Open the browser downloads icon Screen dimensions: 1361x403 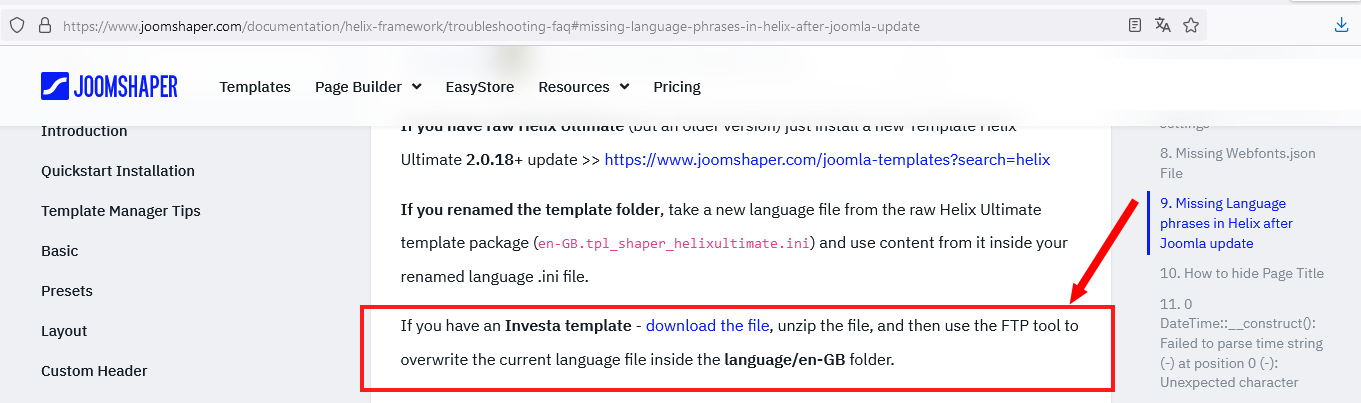1342,26
